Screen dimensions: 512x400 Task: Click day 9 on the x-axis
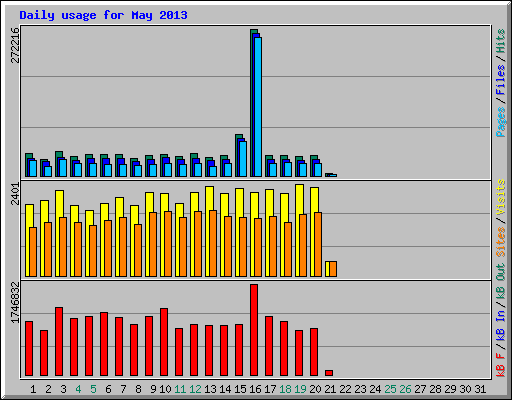coord(153,389)
